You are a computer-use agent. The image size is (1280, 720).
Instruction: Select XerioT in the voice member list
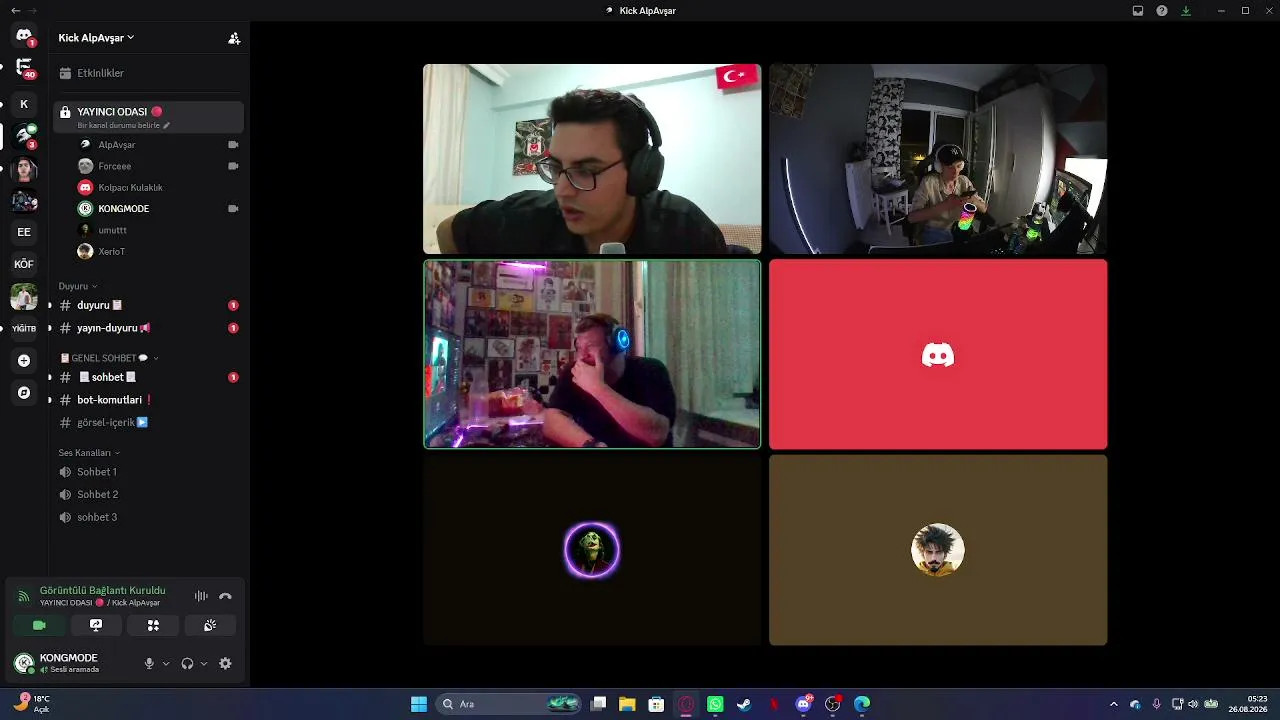pos(158,251)
